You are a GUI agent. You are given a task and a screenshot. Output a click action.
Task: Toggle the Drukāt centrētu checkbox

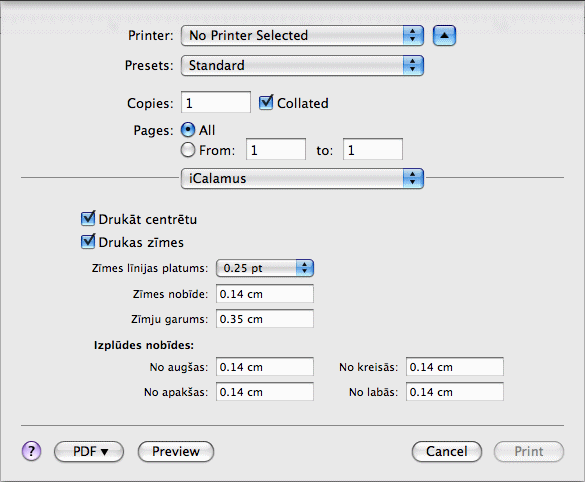(88, 218)
